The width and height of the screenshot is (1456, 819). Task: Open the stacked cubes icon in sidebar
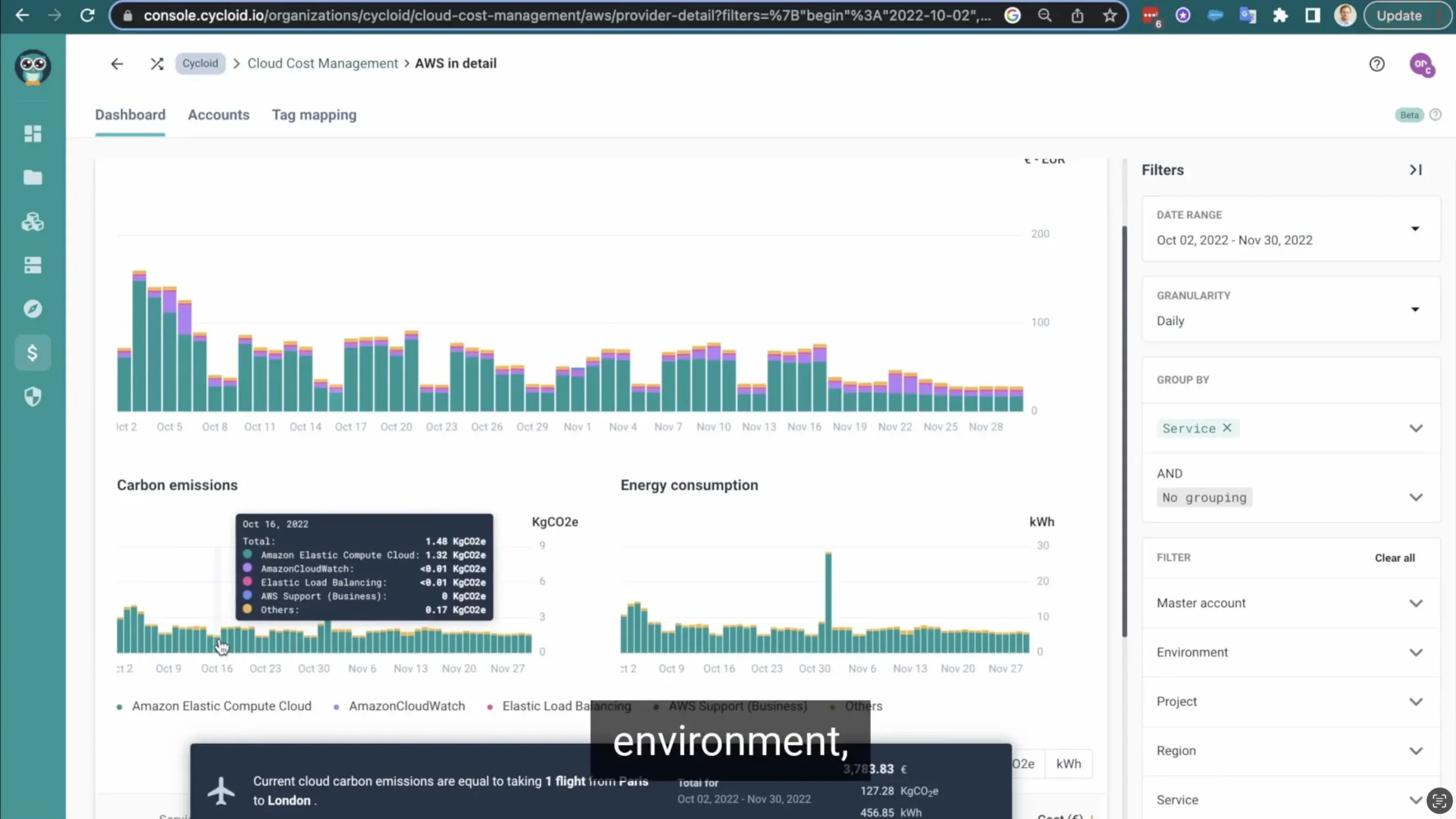tap(32, 222)
